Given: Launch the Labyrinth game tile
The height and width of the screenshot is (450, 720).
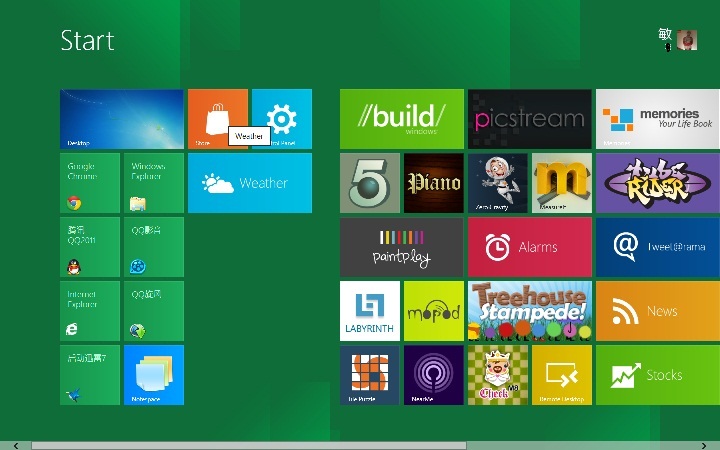Looking at the screenshot, I should coord(370,311).
